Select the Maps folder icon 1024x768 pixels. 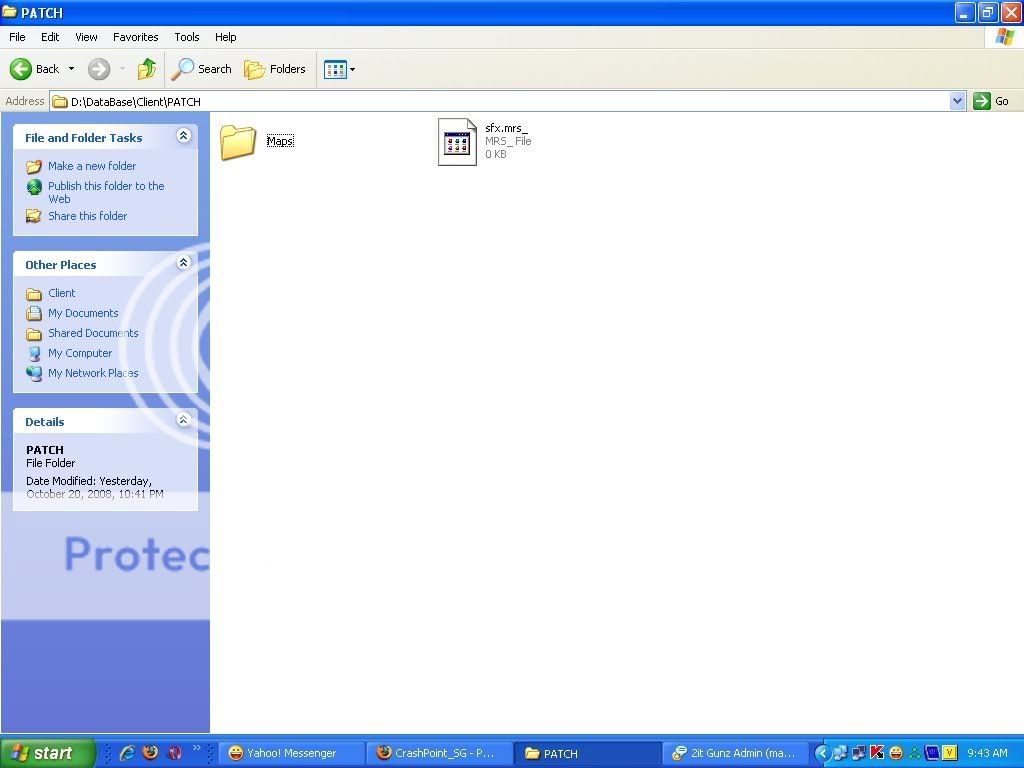[x=238, y=142]
